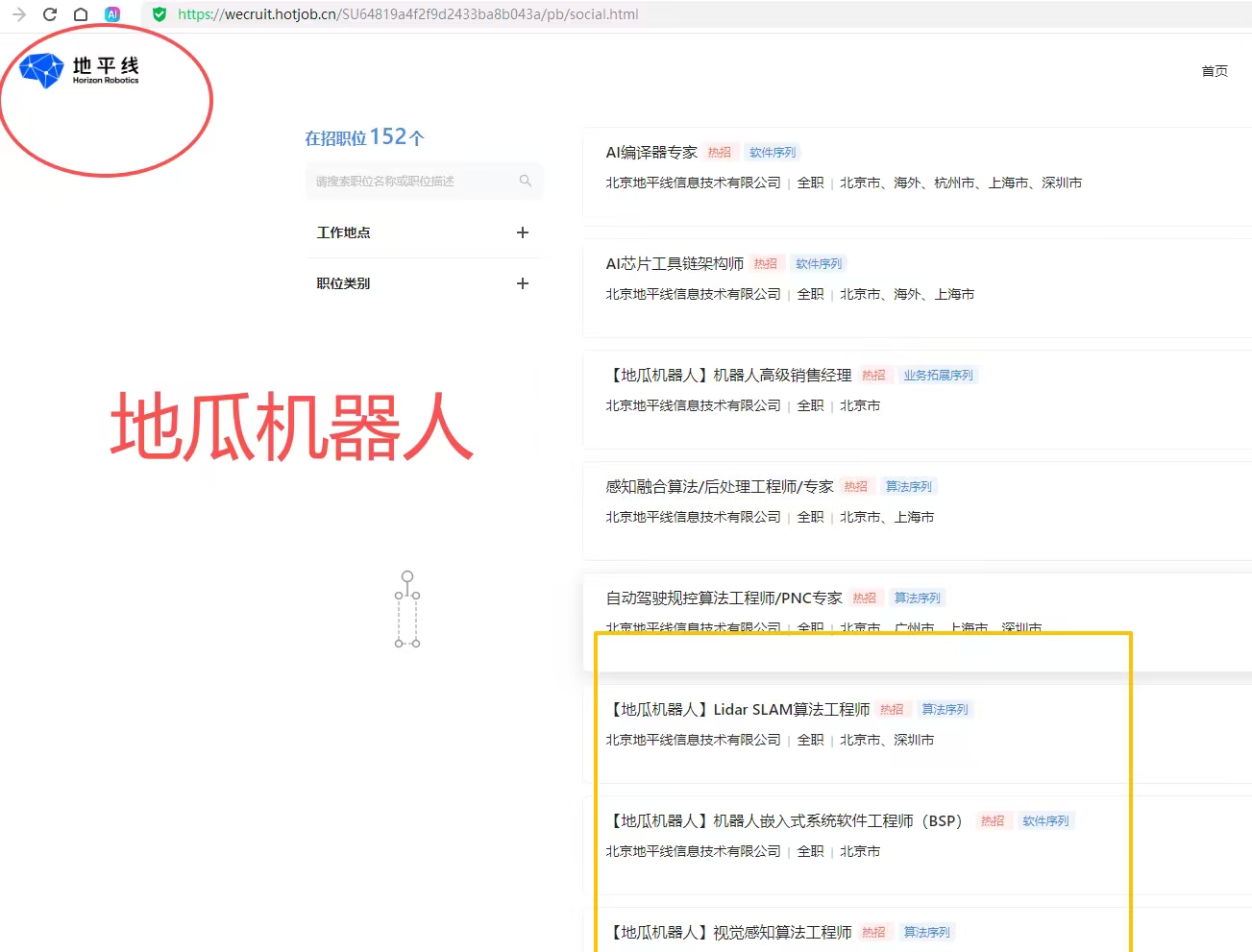Click locations 北京市、深圳市 under Lidar SLAM

point(887,740)
